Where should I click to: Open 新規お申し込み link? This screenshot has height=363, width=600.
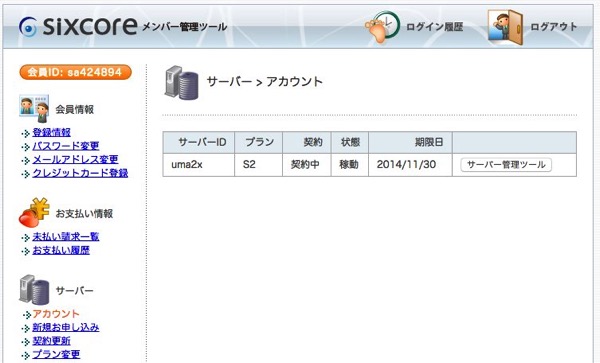65,327
